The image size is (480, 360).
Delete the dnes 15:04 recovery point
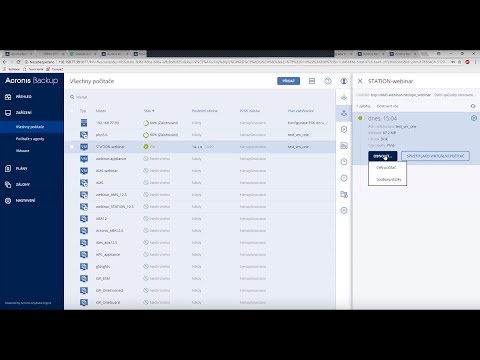click(x=474, y=118)
